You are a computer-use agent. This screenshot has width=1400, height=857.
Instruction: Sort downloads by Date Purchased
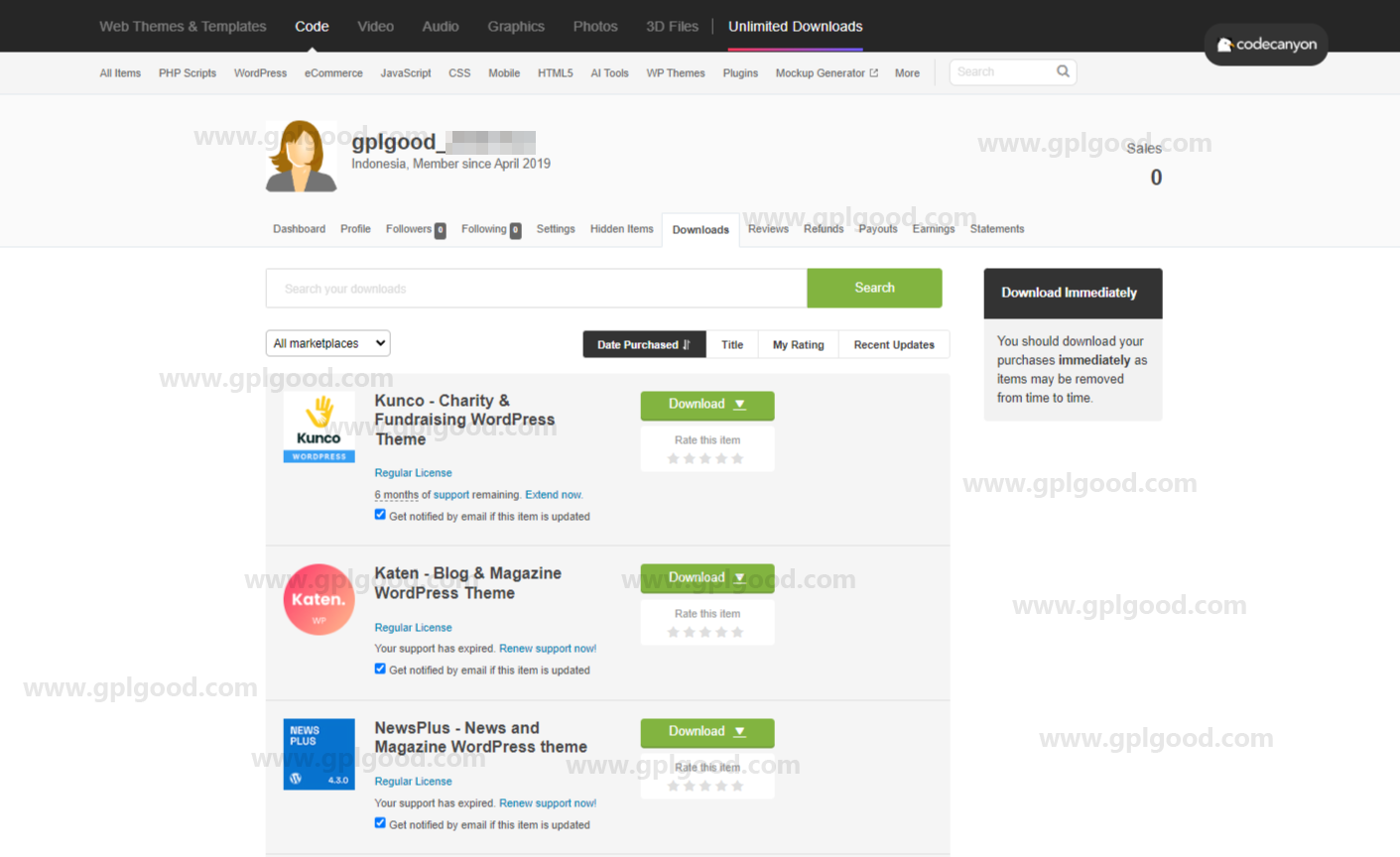(x=644, y=344)
